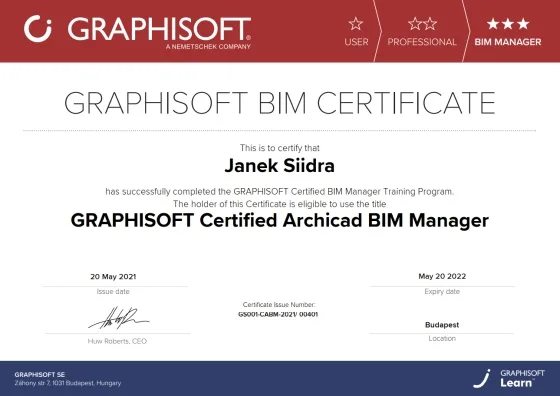Viewport: 560px width, 396px height.
Task: Click the CEO handwritten signature
Action: 119,318
